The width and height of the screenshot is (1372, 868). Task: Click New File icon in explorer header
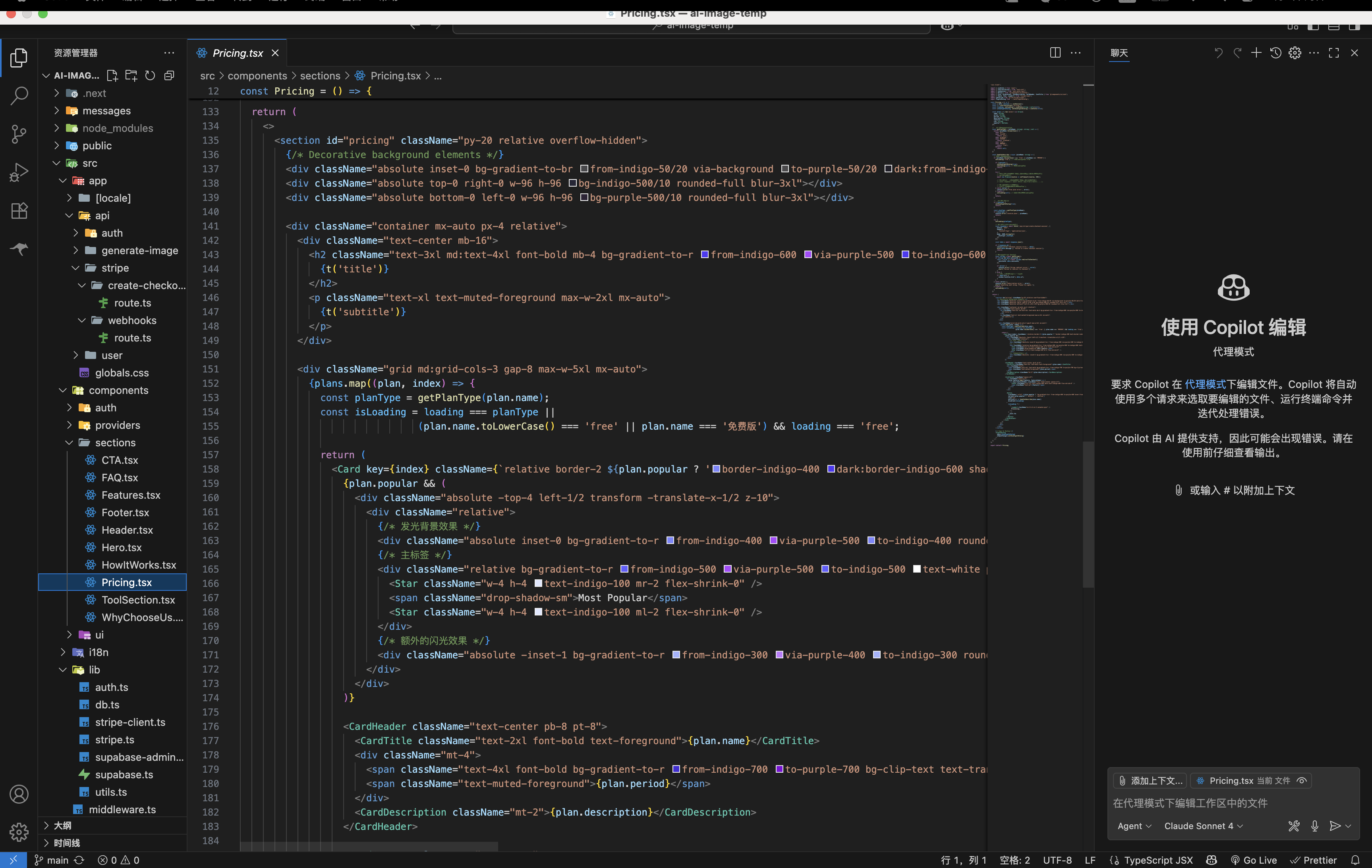click(x=112, y=75)
